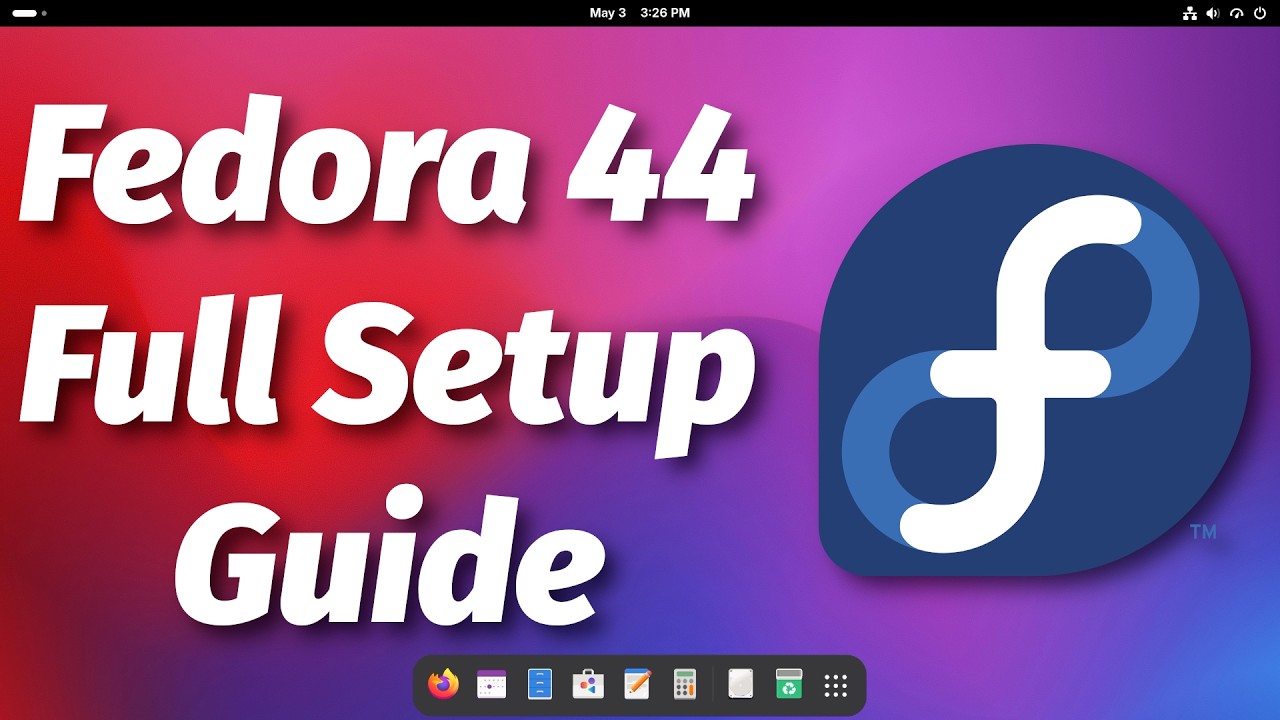Open GNOME Software store icon
This screenshot has height=720, width=1280.
[588, 685]
